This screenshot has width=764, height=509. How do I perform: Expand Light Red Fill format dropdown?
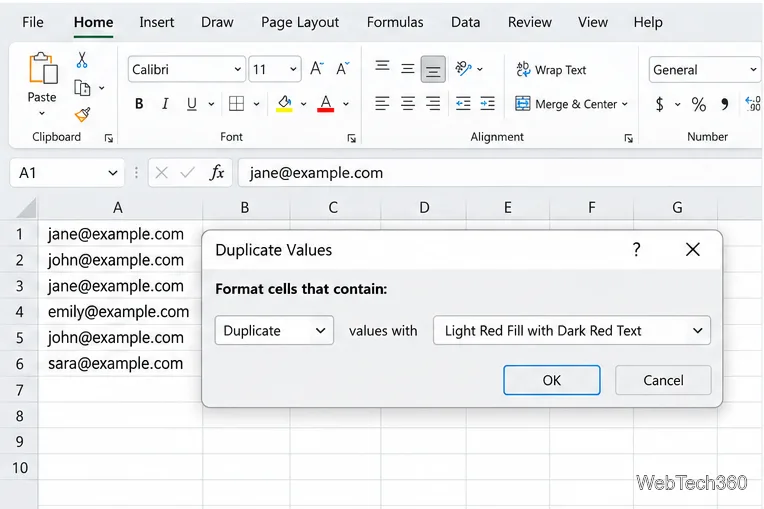pyautogui.click(x=572, y=330)
